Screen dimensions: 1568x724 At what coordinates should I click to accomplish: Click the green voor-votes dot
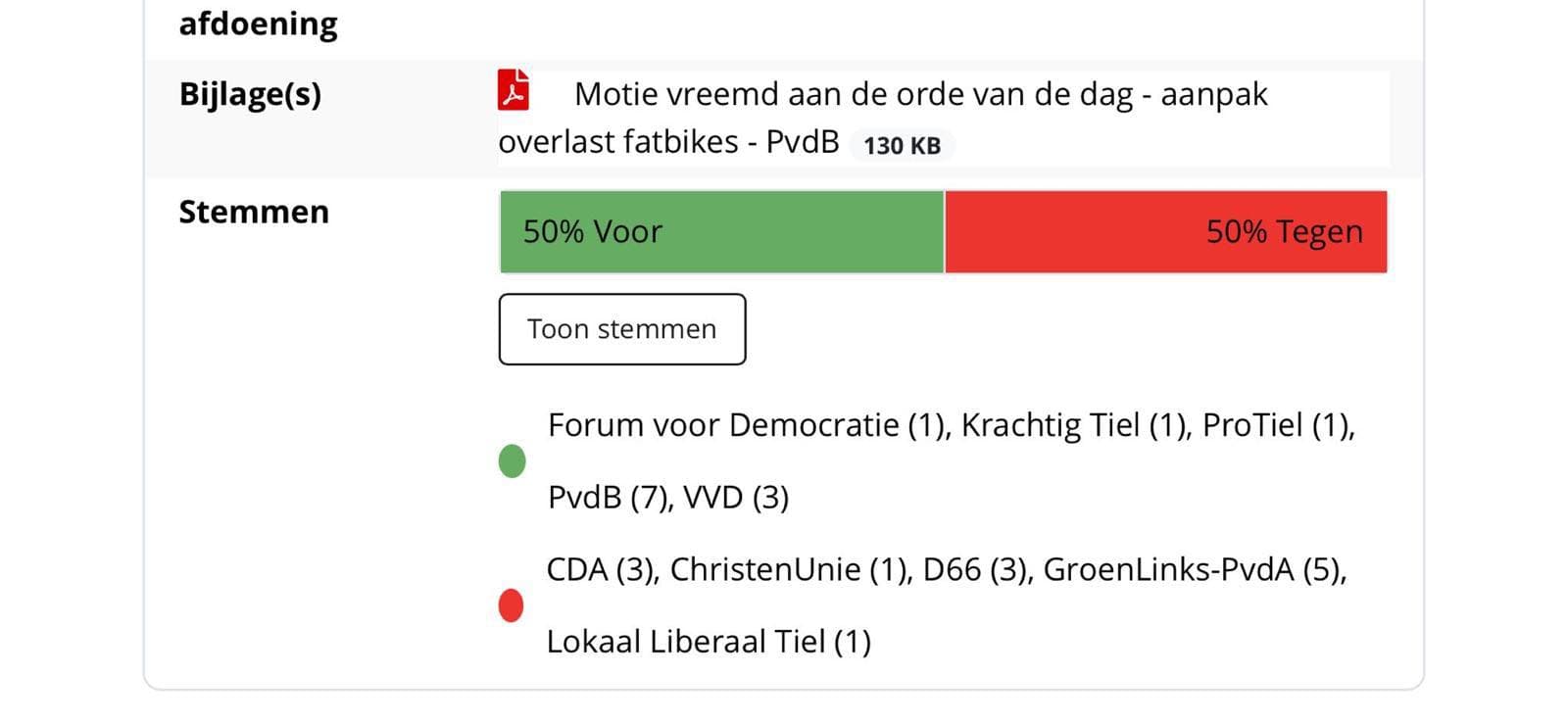point(512,460)
